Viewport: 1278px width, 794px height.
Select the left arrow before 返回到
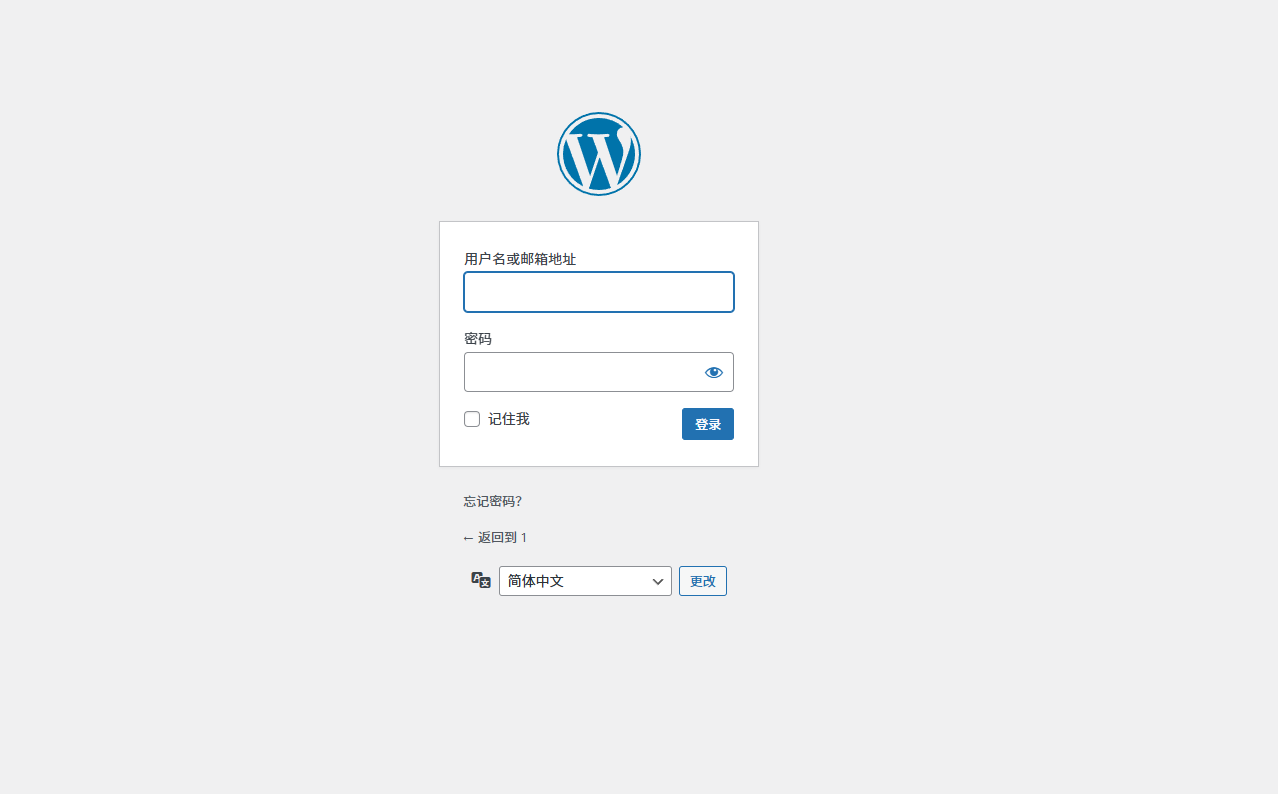click(469, 538)
